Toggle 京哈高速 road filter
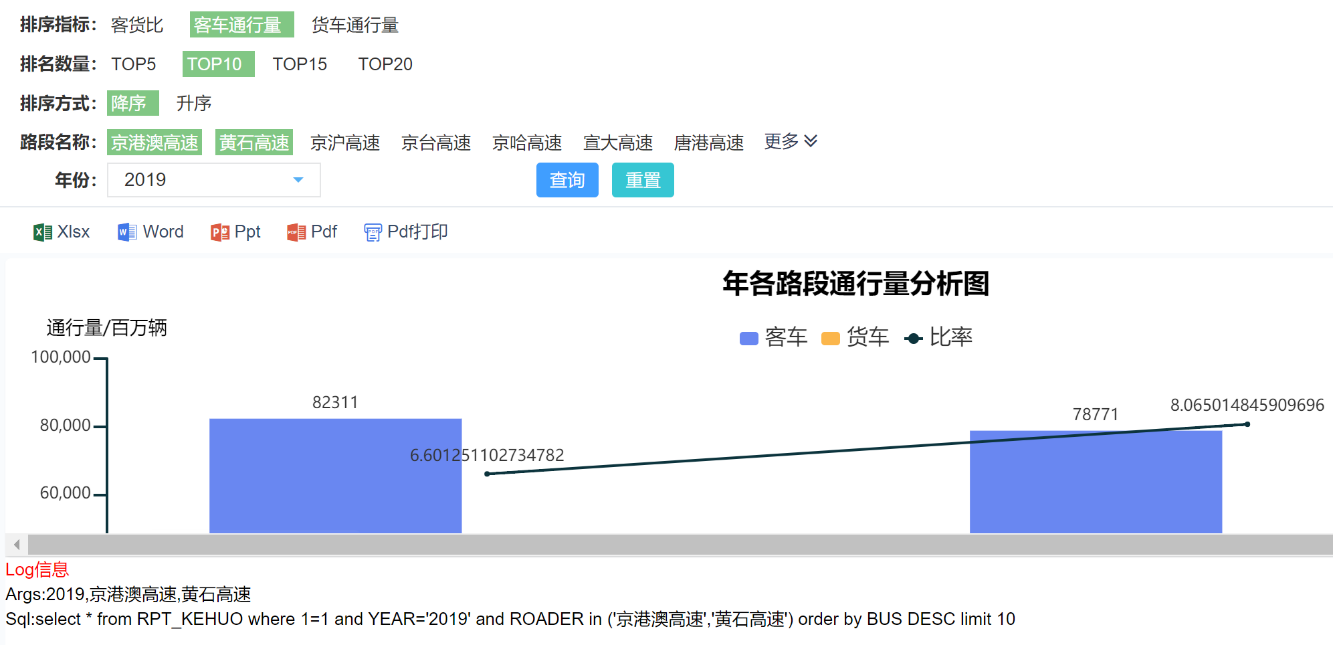The width and height of the screenshot is (1333, 645). point(527,142)
